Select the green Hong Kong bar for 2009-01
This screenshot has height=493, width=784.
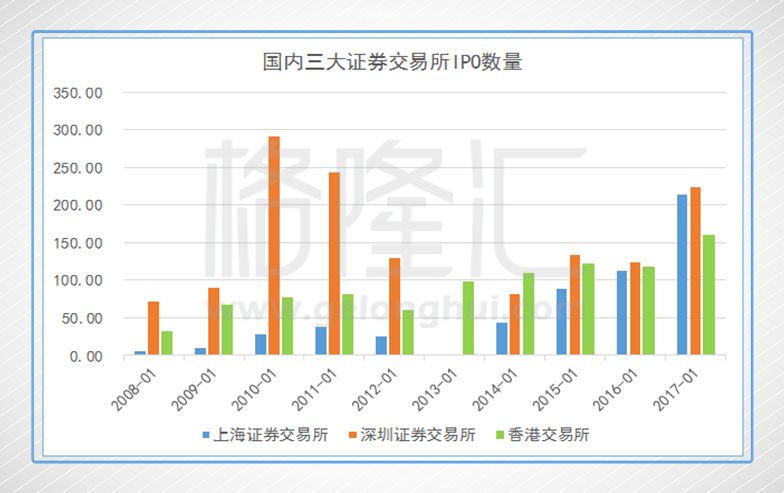pos(227,330)
